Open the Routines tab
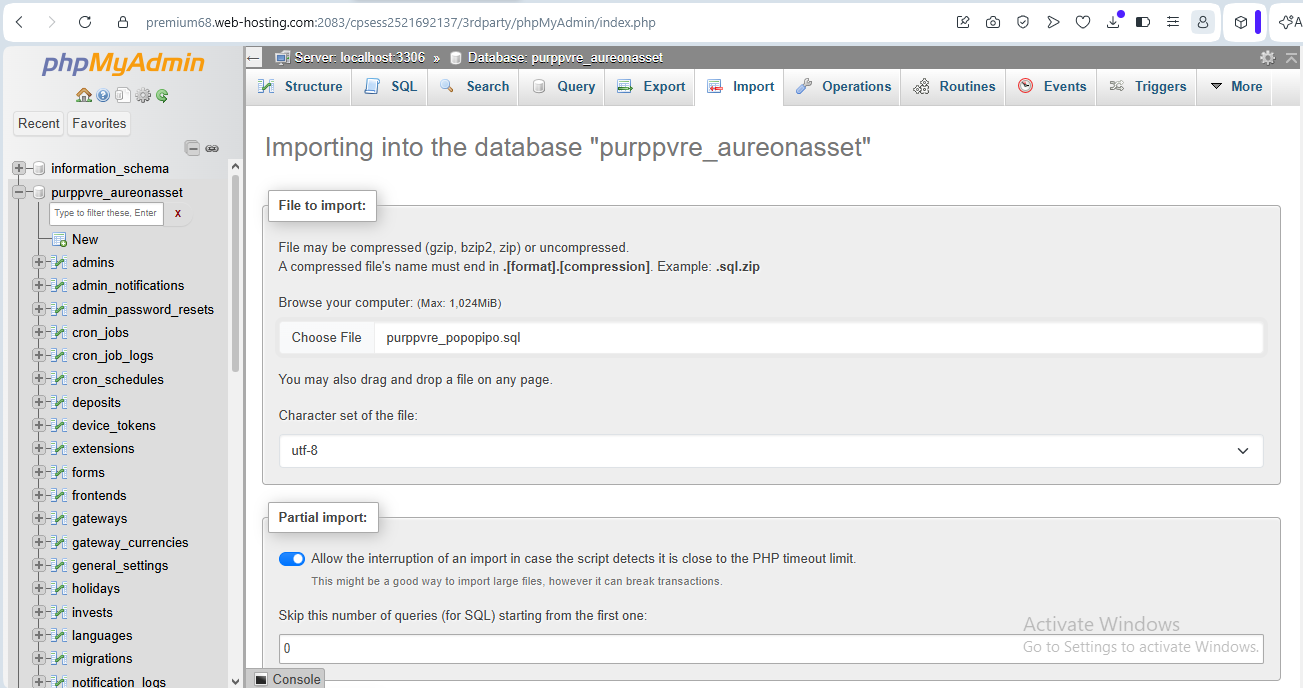This screenshot has width=1303, height=688. pyautogui.click(x=954, y=86)
